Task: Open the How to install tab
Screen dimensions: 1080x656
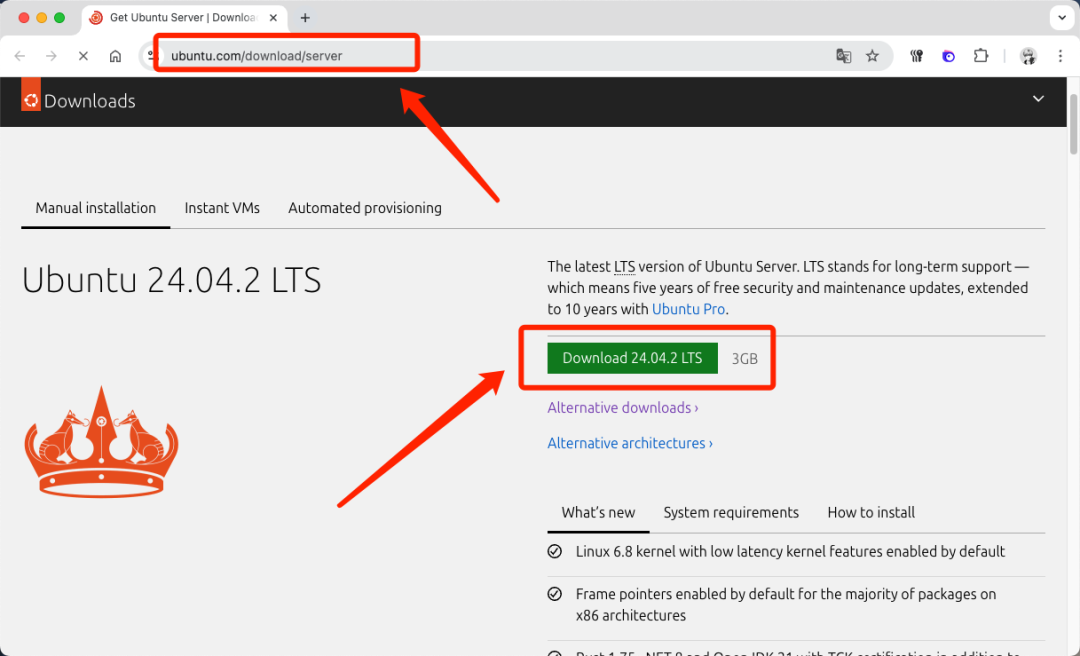Action: 871,513
